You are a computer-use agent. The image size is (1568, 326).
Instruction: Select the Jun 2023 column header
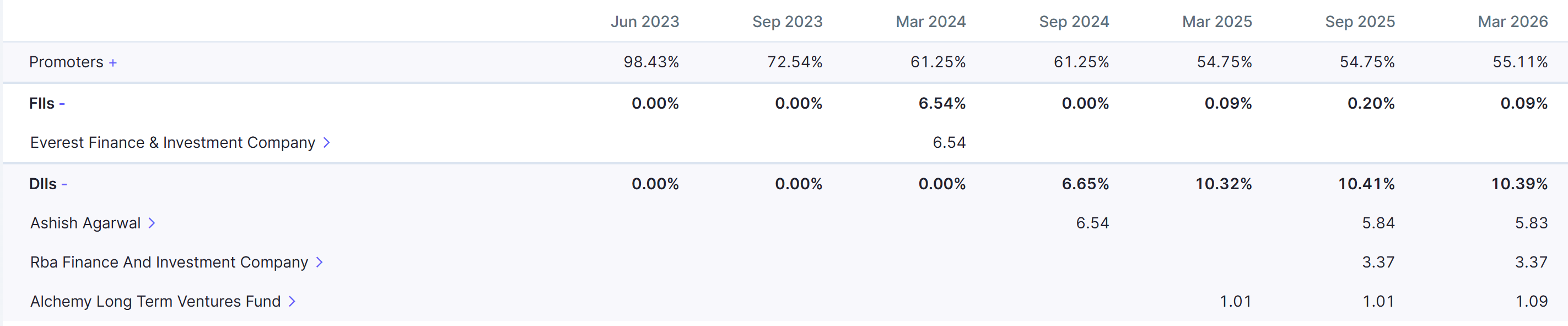tap(645, 22)
